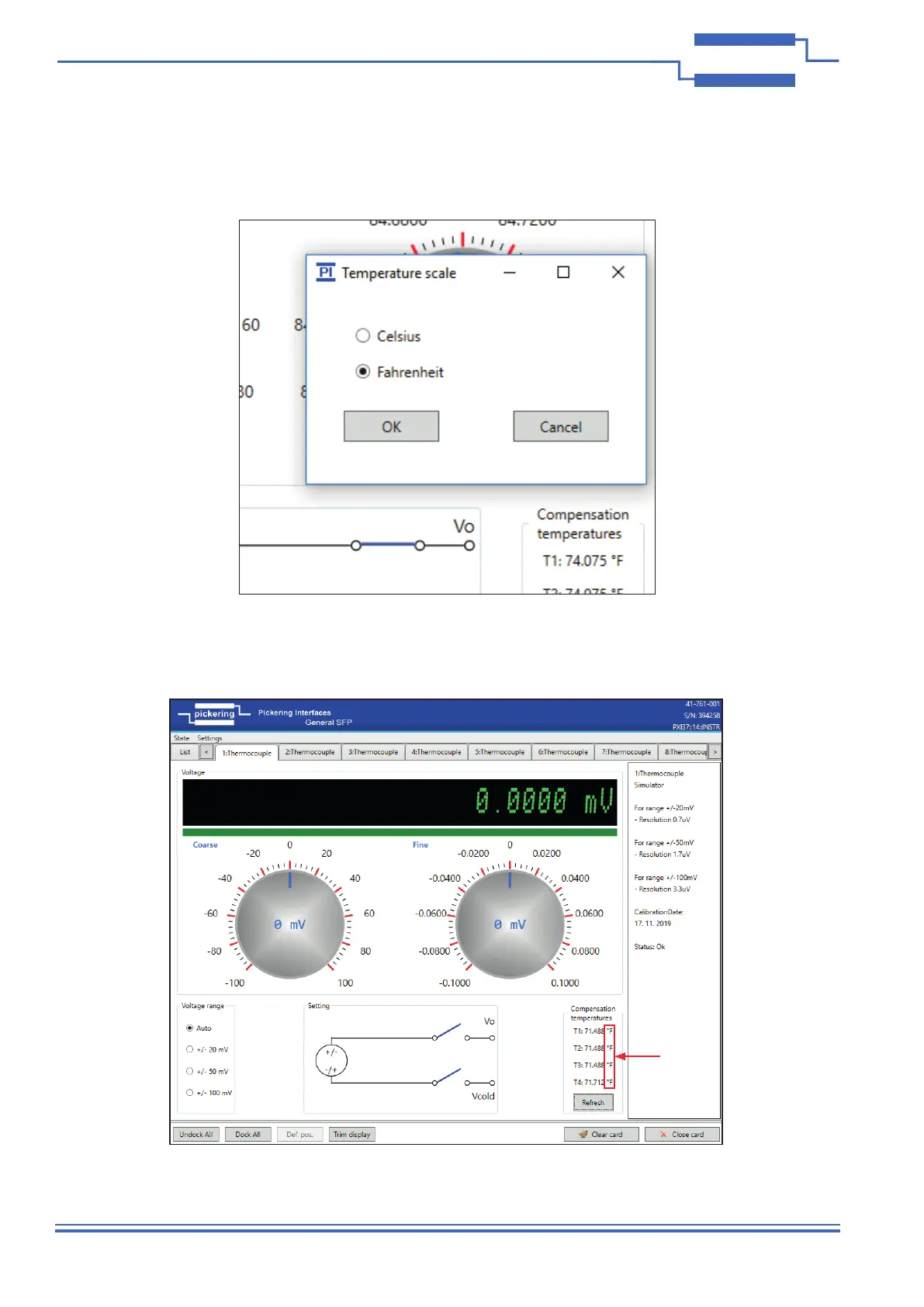Refresh the compensation temperatures
Viewport: 924px width, 1307px height.
point(593,1103)
